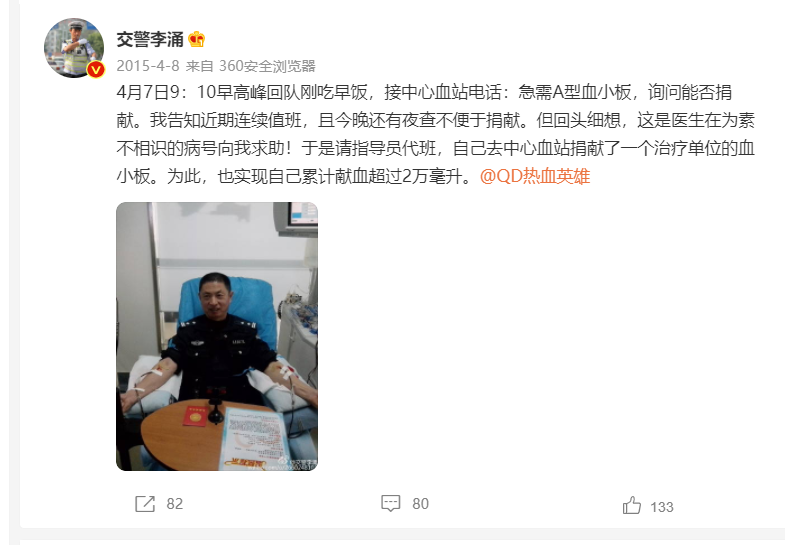The width and height of the screenshot is (785, 545).
Task: Click the photo's Weibo watermark corner
Action: (x=298, y=463)
